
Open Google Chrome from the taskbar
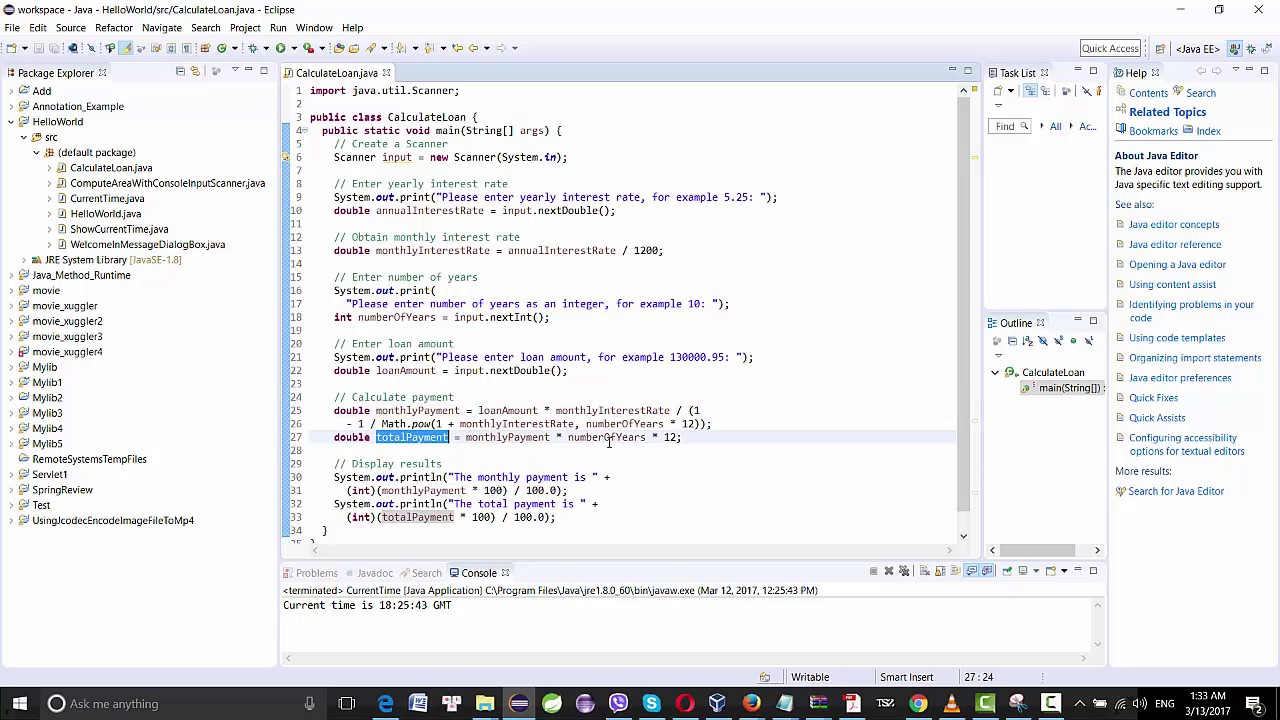[x=918, y=703]
